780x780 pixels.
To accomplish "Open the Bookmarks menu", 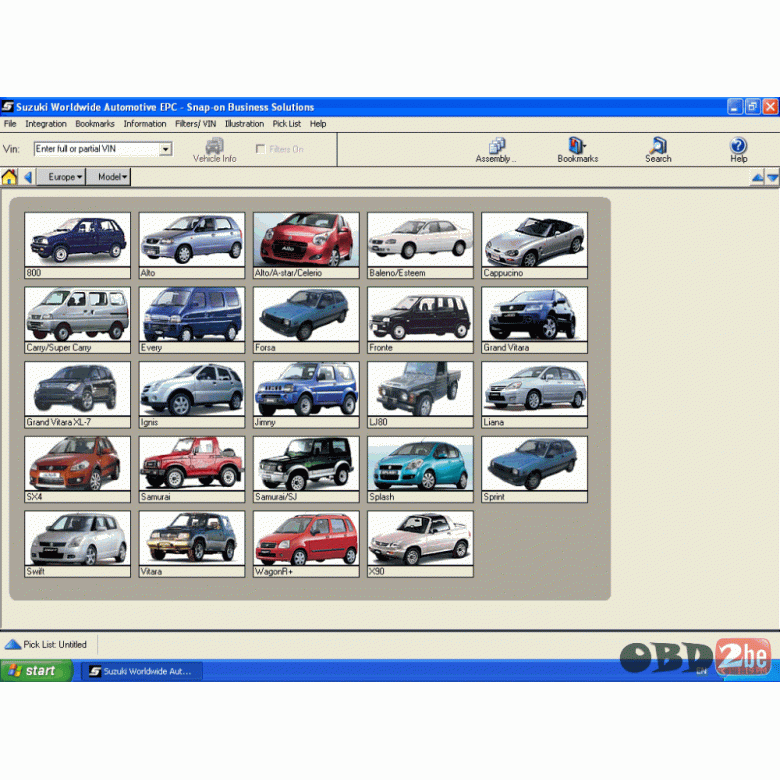I will tap(95, 124).
